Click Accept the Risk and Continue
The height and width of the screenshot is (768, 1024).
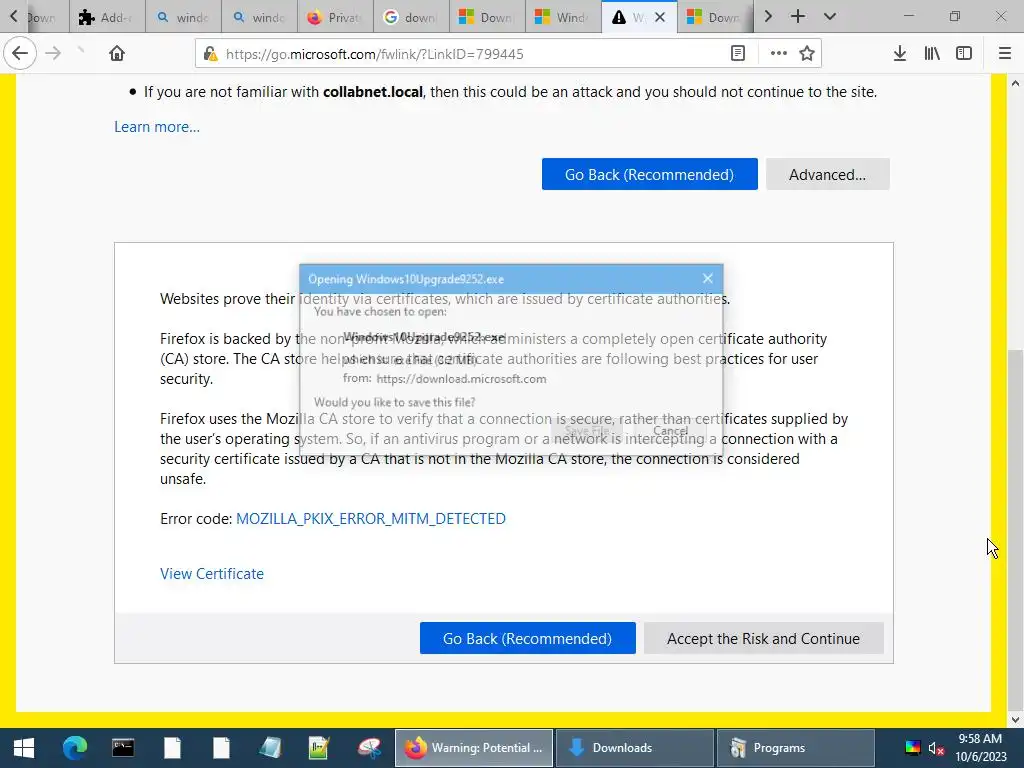(763, 638)
